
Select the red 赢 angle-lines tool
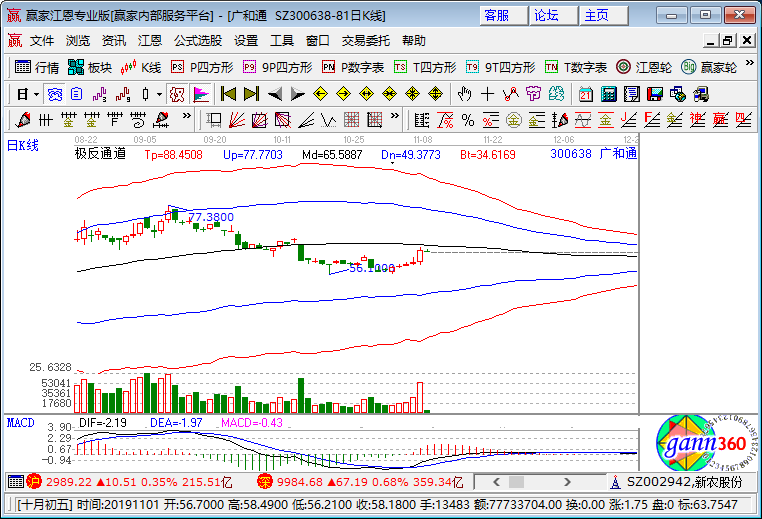(720, 120)
